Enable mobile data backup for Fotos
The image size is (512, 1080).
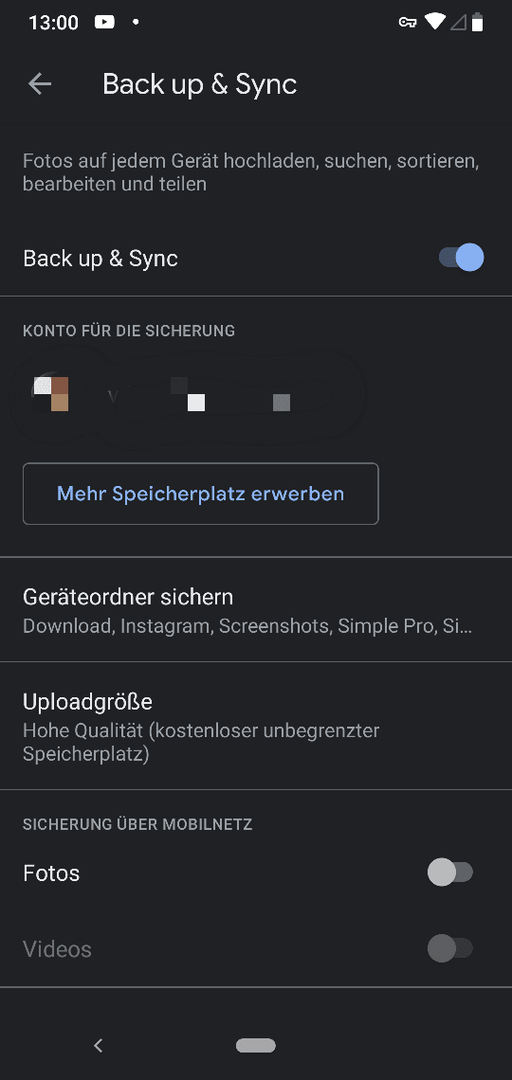[x=450, y=873]
